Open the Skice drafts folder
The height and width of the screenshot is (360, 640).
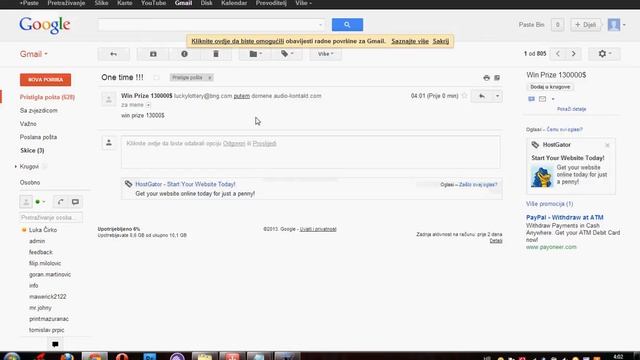32,151
